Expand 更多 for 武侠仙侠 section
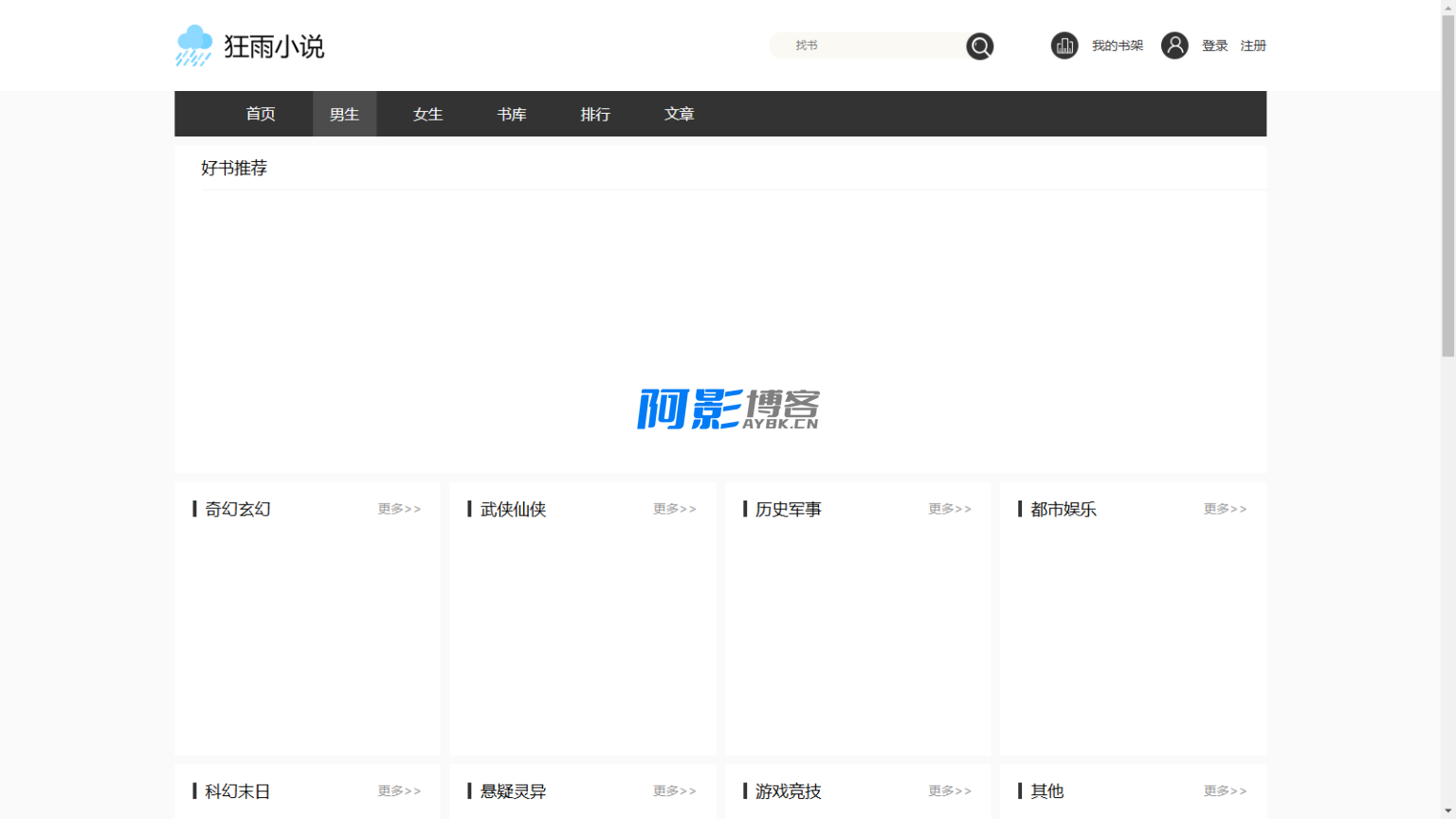 tap(674, 509)
